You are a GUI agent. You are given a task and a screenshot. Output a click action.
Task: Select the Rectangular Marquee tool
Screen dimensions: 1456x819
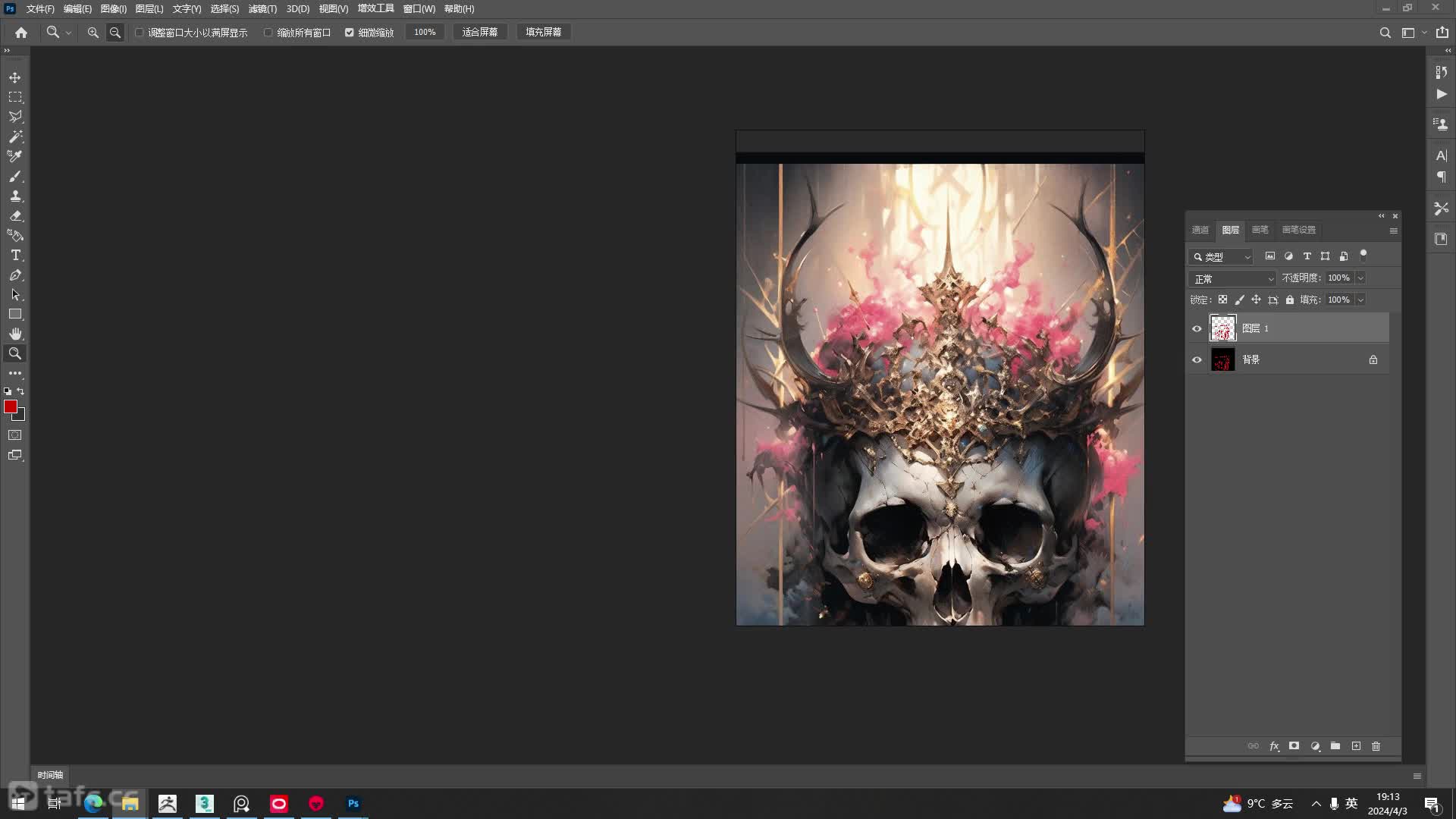[15, 97]
